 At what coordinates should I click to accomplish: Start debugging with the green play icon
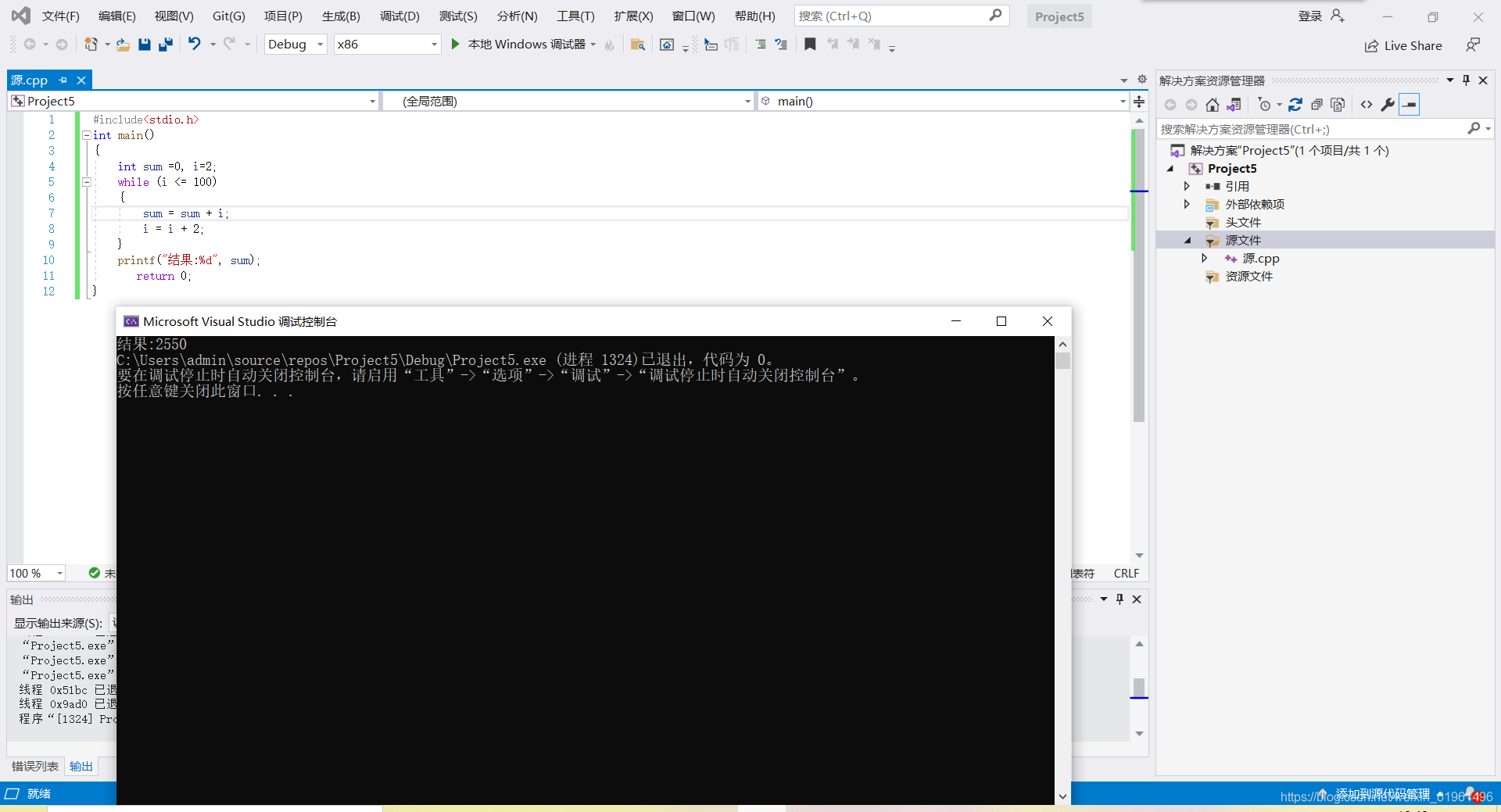click(x=455, y=45)
